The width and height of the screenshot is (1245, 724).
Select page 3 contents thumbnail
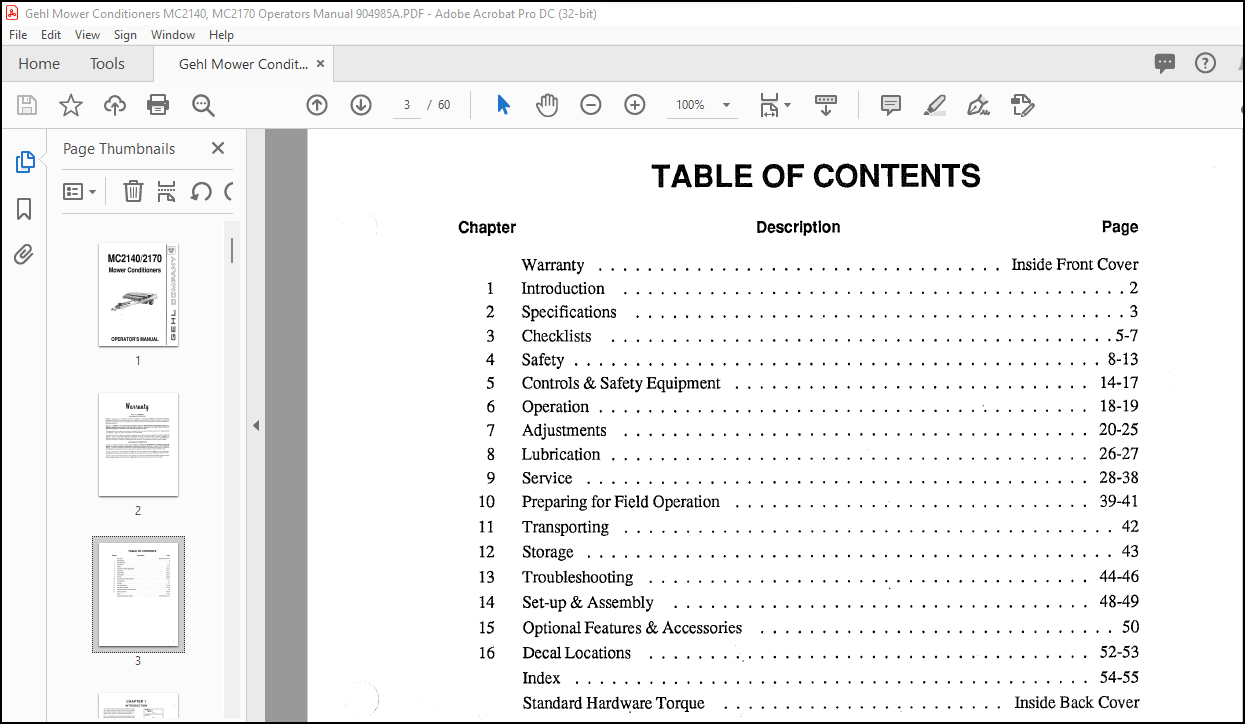[138, 595]
